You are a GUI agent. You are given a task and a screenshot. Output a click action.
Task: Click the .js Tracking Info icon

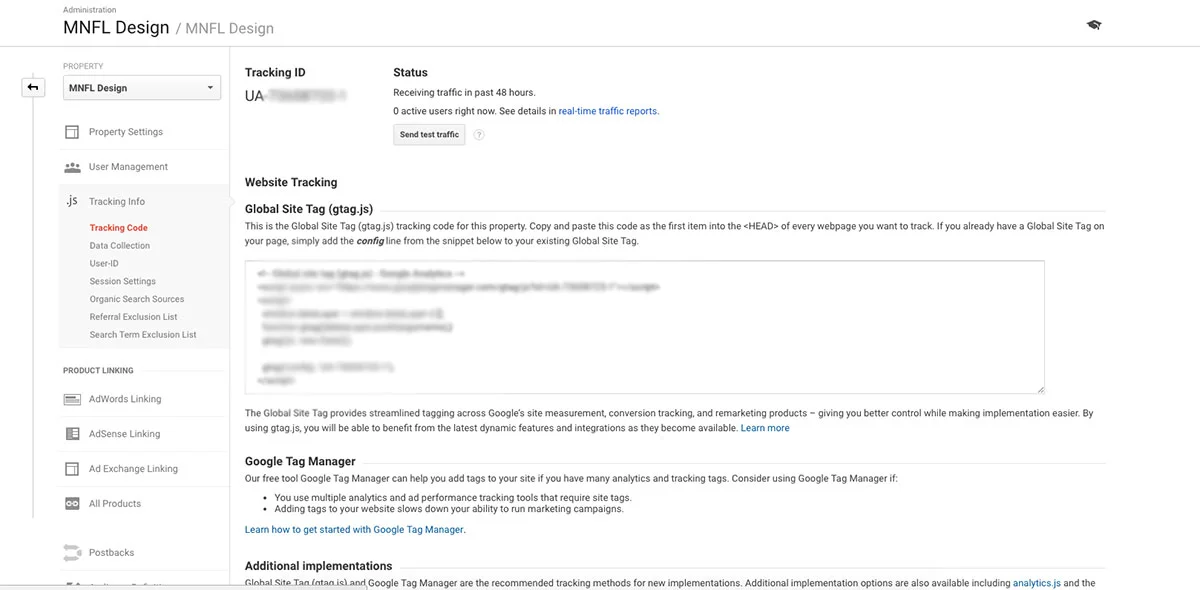click(72, 201)
